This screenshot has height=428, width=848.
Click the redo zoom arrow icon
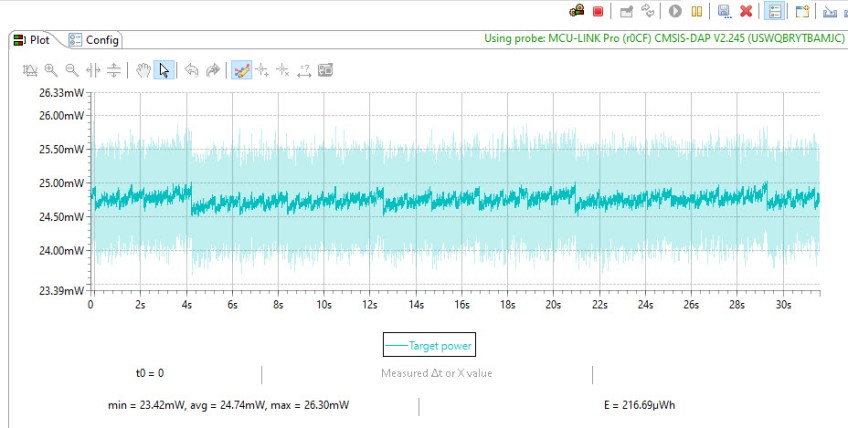[213, 70]
